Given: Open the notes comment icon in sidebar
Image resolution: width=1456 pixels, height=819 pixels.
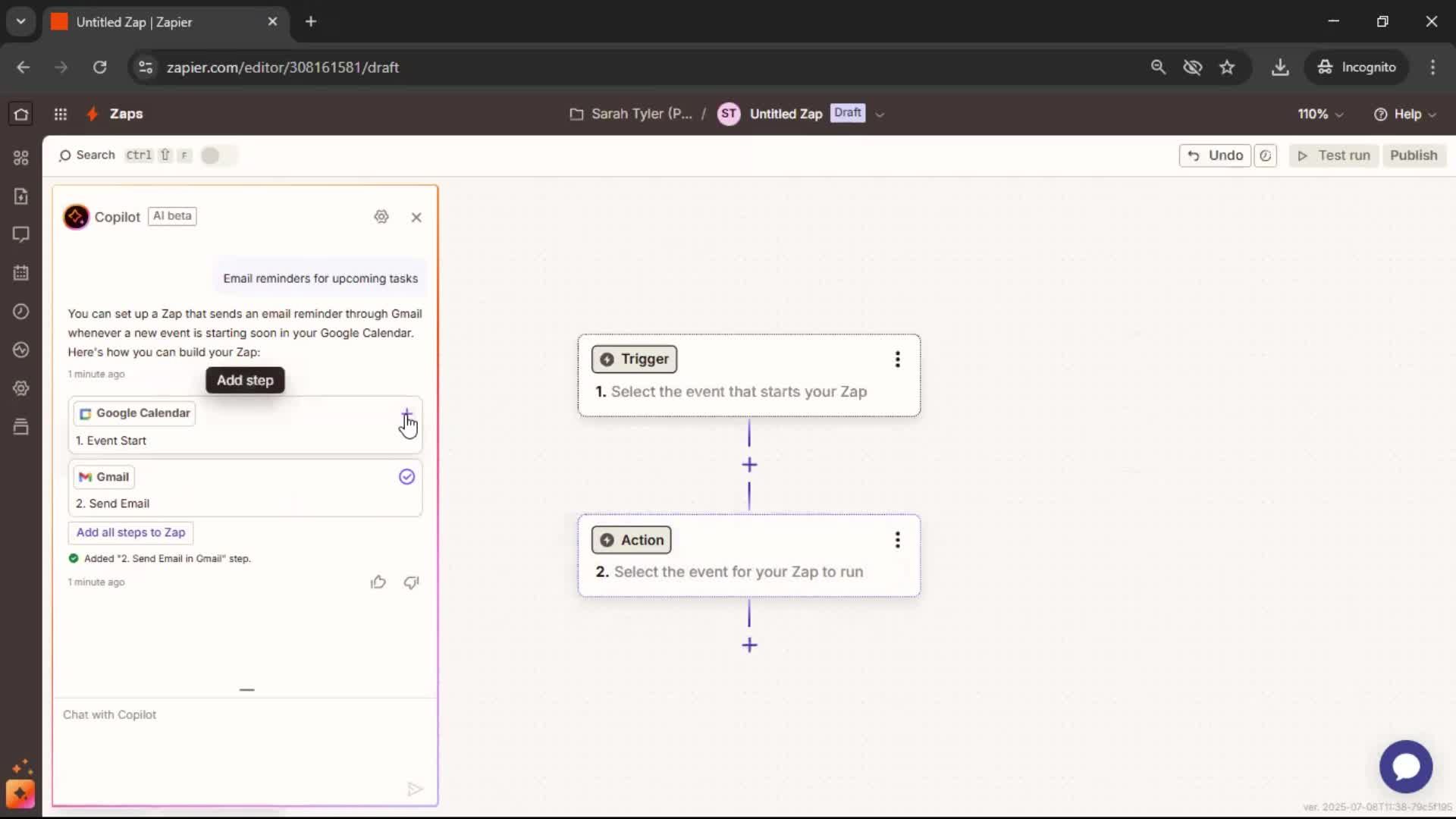Looking at the screenshot, I should click(x=21, y=234).
